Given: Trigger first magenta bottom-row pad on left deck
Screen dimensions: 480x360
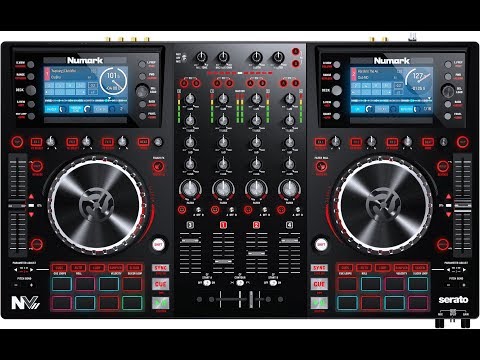Looking at the screenshot, I should point(62,303).
